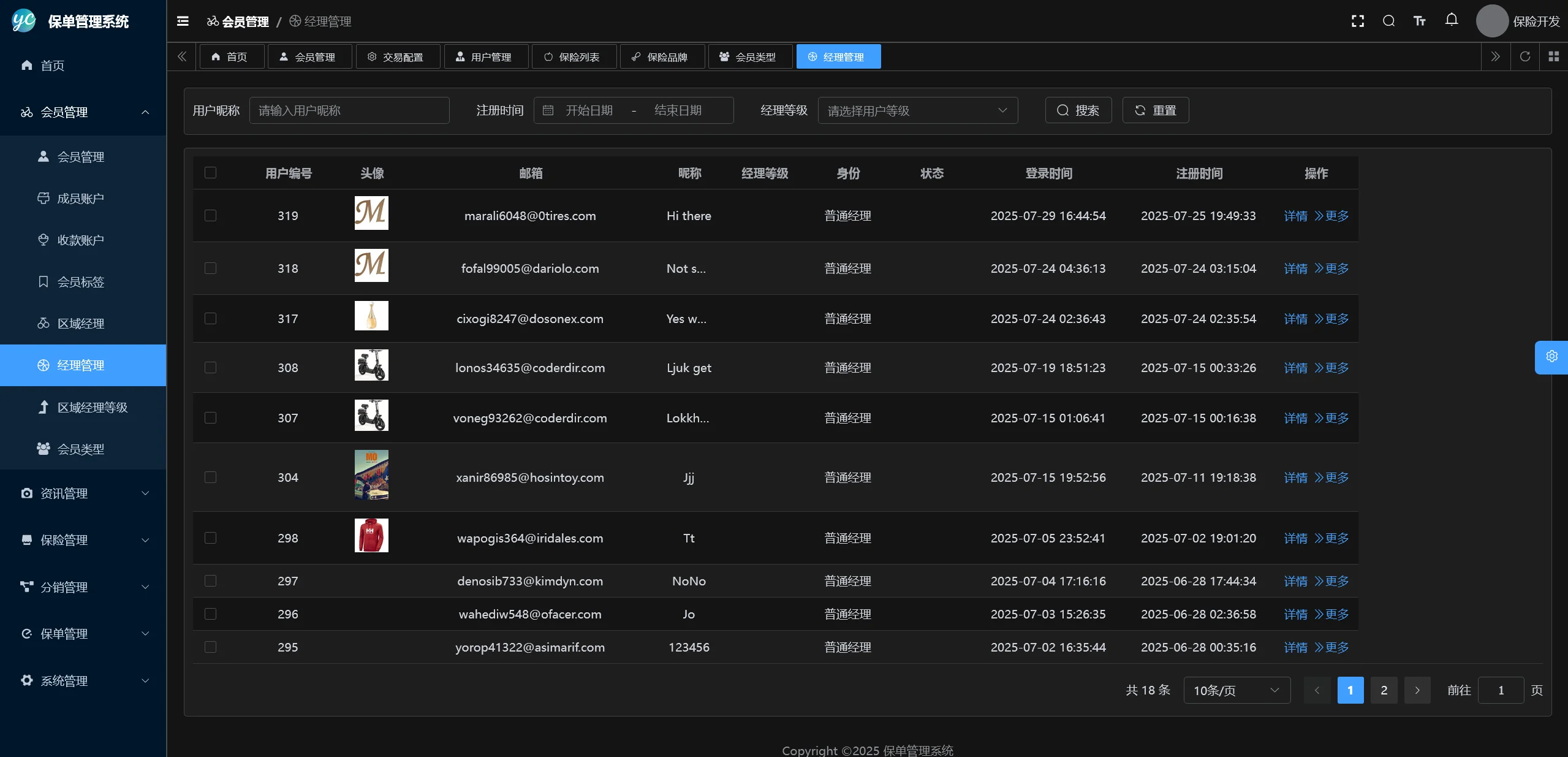Click the 搜索 search button
Screen dimensions: 1568x757
point(1078,111)
